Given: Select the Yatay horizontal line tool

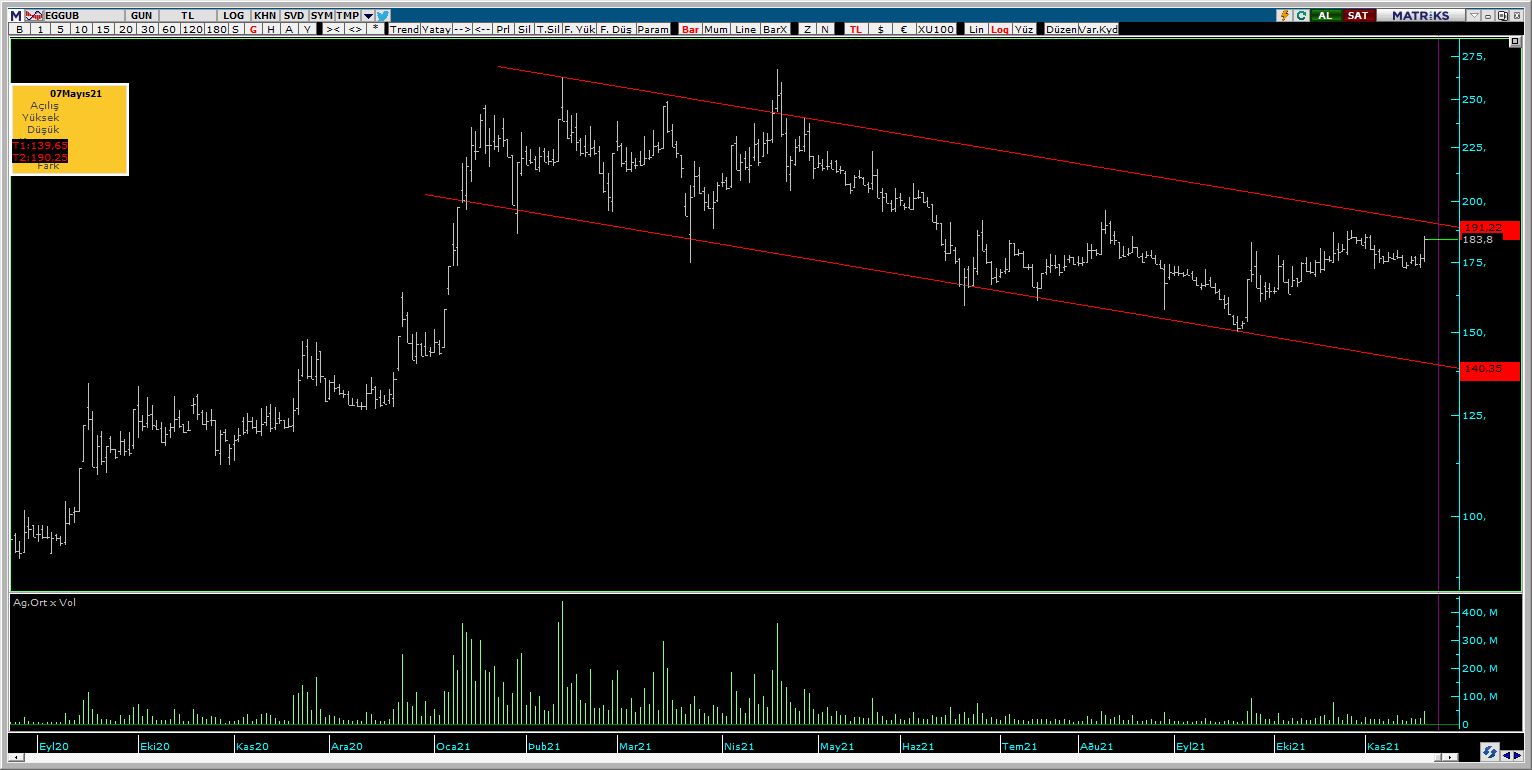Looking at the screenshot, I should coord(437,30).
